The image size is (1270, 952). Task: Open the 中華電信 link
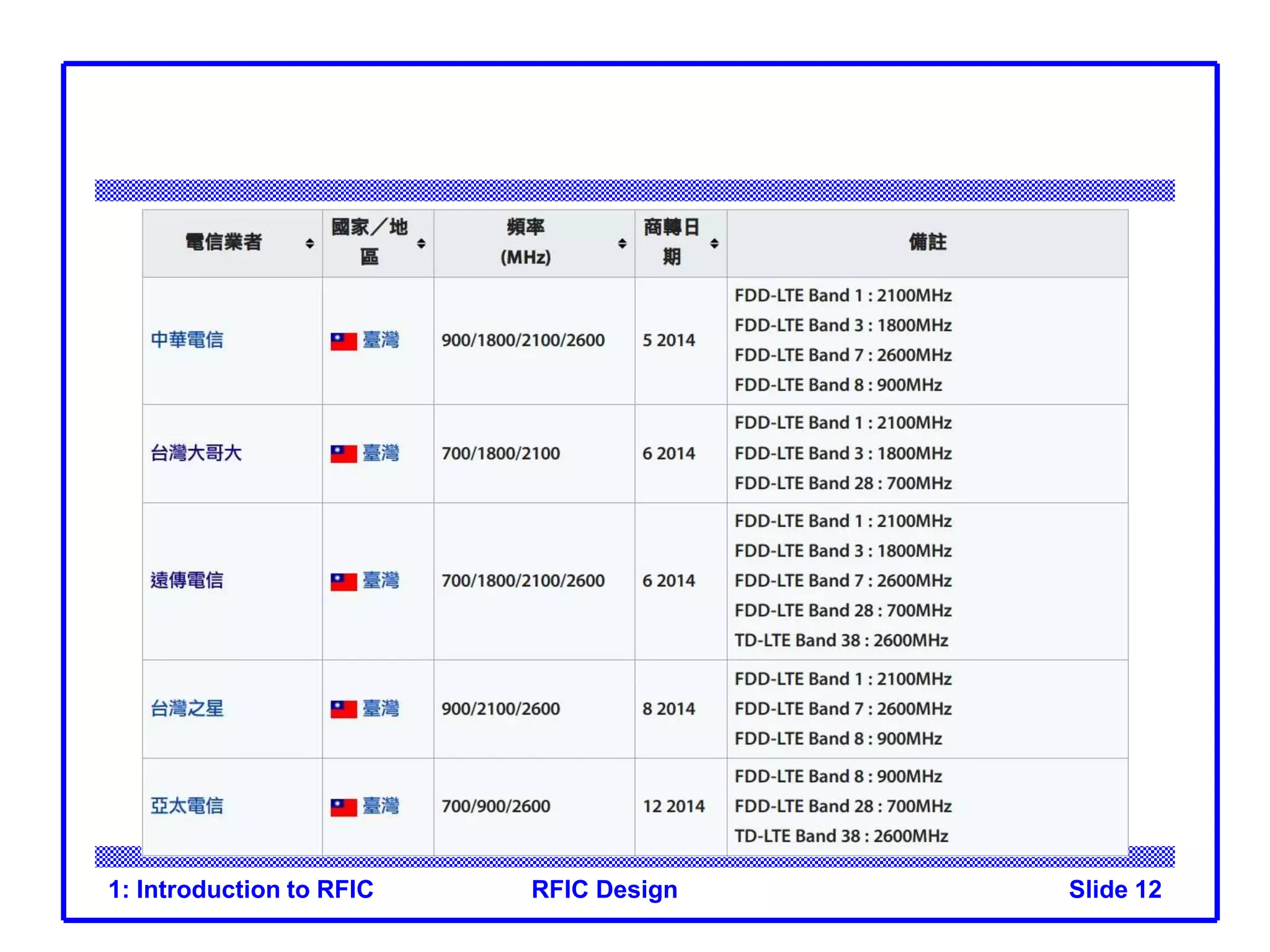tap(187, 340)
